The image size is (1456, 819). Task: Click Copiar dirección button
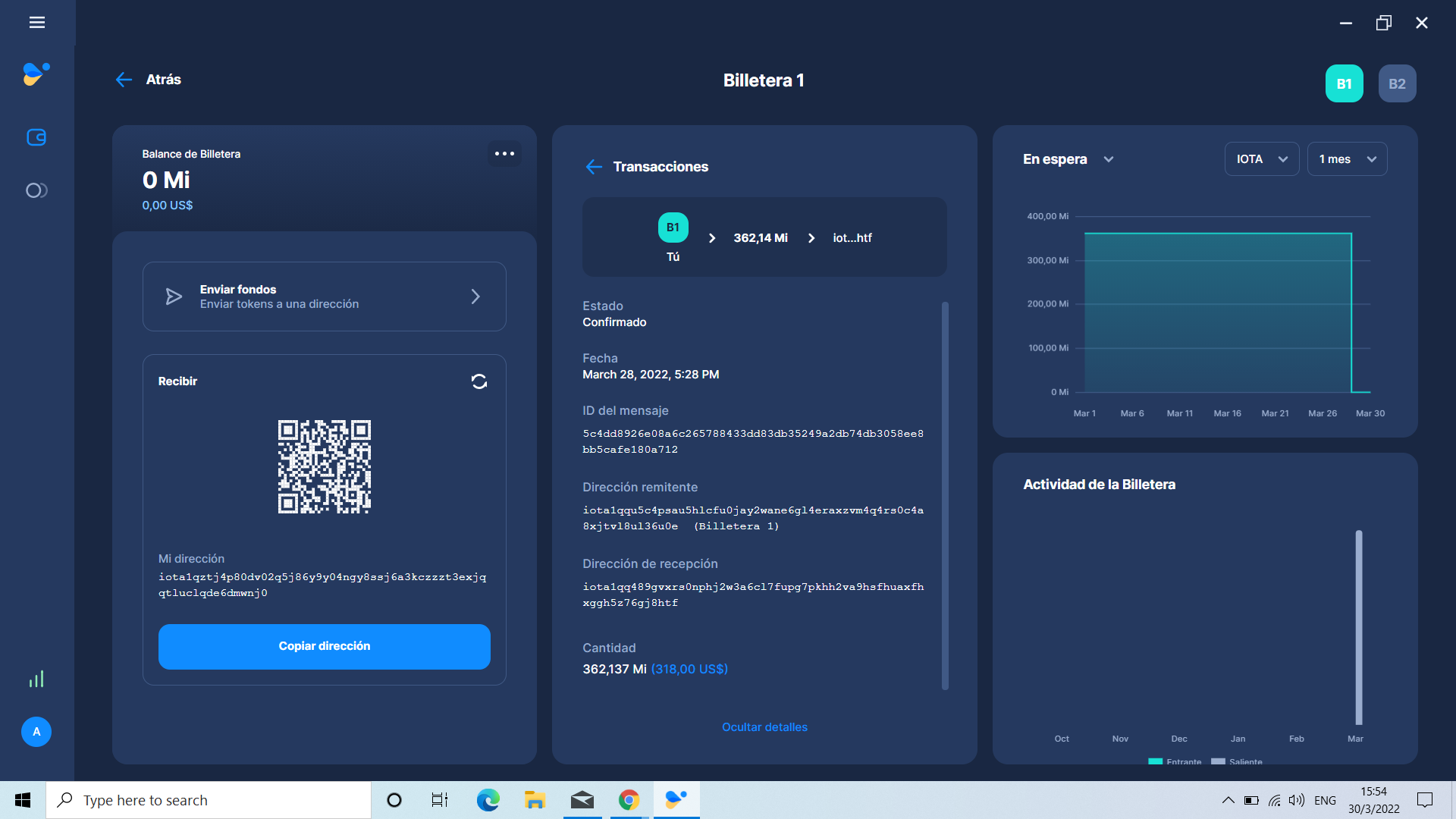[x=325, y=646]
